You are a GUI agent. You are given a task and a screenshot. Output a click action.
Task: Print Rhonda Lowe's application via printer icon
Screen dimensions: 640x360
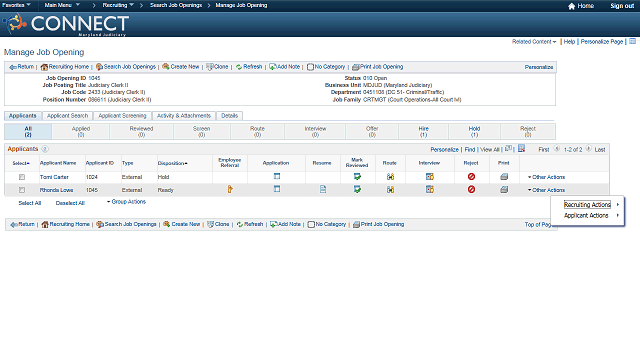(504, 189)
